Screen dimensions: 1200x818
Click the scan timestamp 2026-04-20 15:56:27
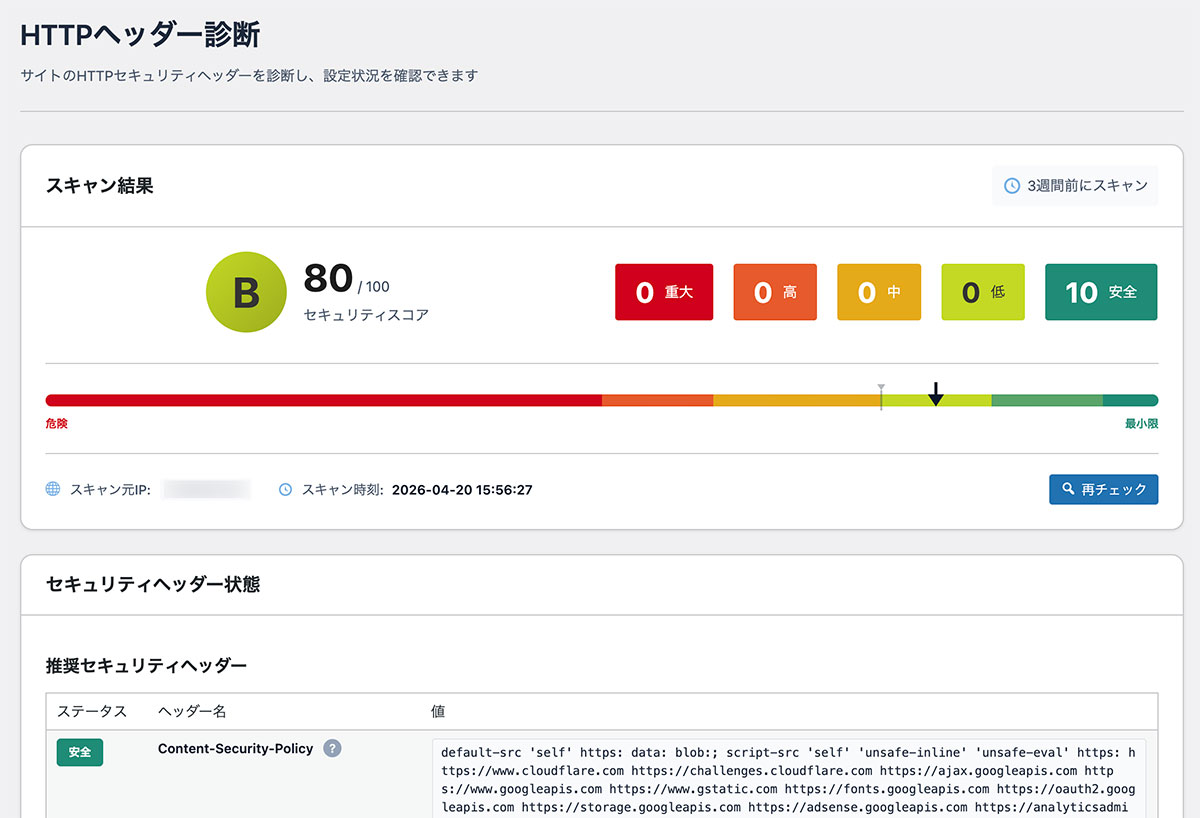[462, 490]
